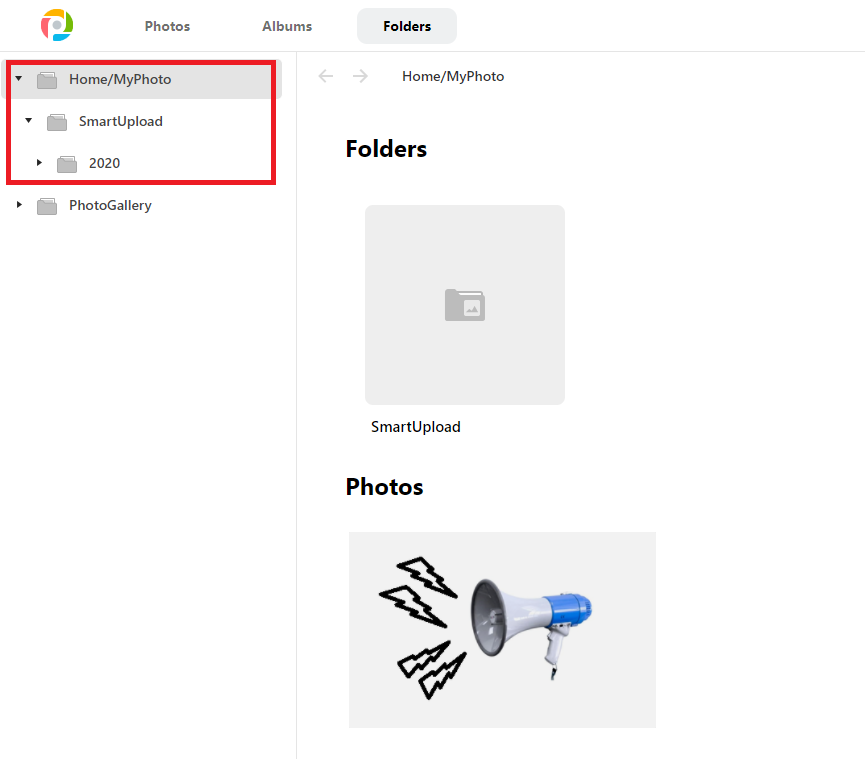The width and height of the screenshot is (865, 759).
Task: Collapse the Home/MyPhoto tree node
Action: coord(19,78)
